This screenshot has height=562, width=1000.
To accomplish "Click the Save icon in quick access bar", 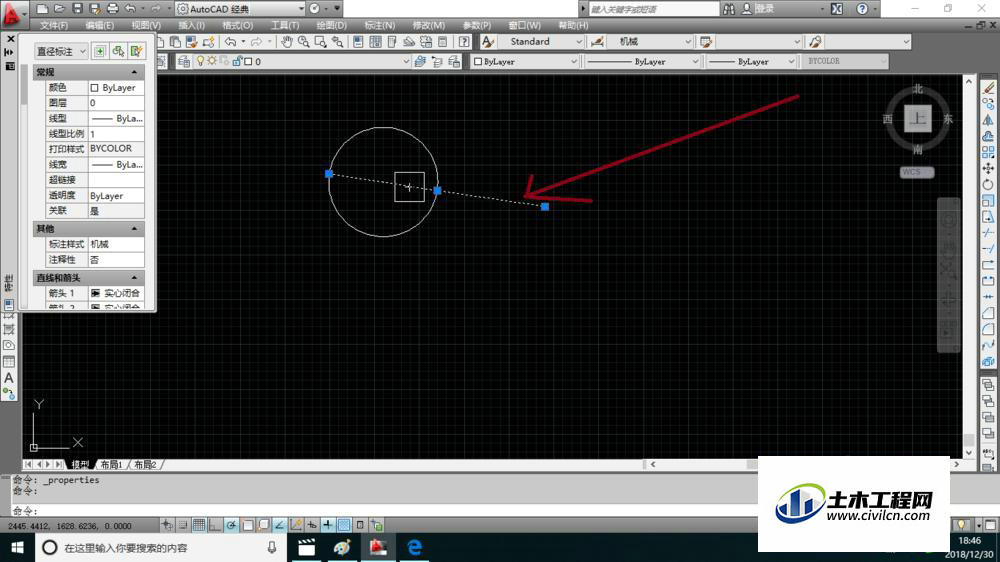I will click(x=77, y=9).
